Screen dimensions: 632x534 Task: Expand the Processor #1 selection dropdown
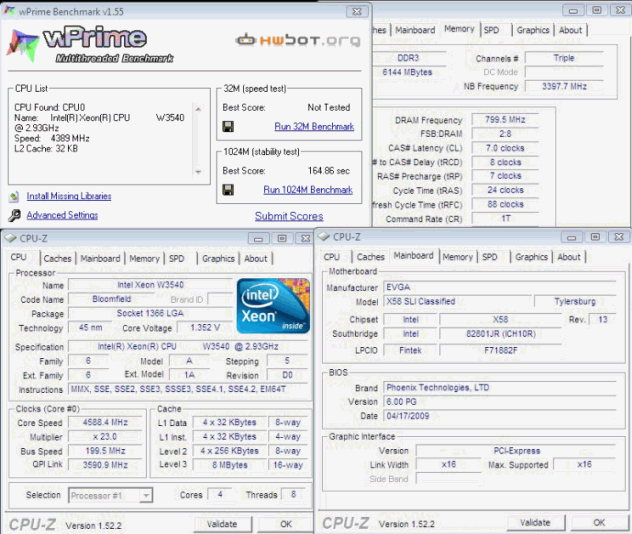146,495
